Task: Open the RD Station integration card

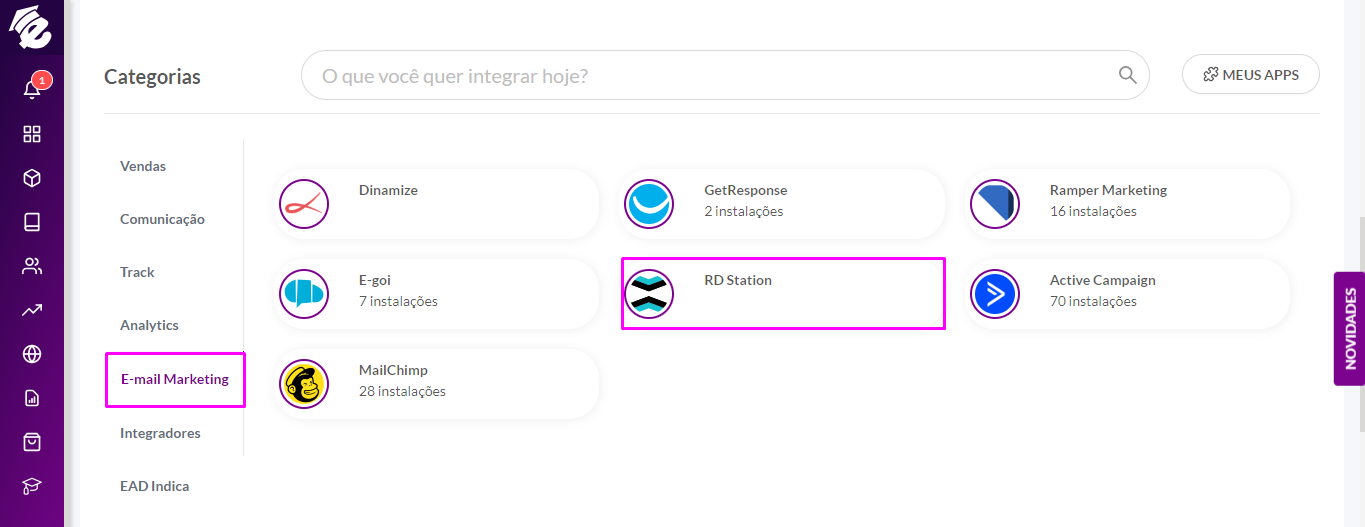Action: click(x=783, y=293)
